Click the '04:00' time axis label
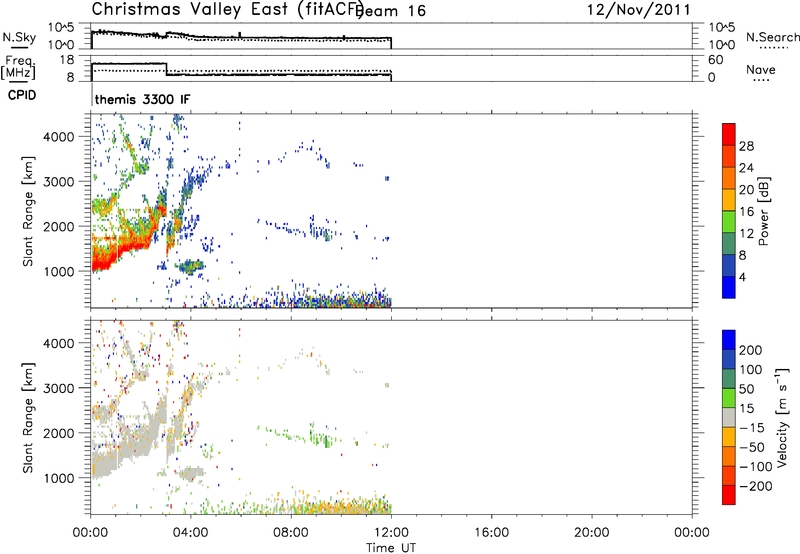Image resolution: width=800 pixels, height=554 pixels. pyautogui.click(x=191, y=533)
